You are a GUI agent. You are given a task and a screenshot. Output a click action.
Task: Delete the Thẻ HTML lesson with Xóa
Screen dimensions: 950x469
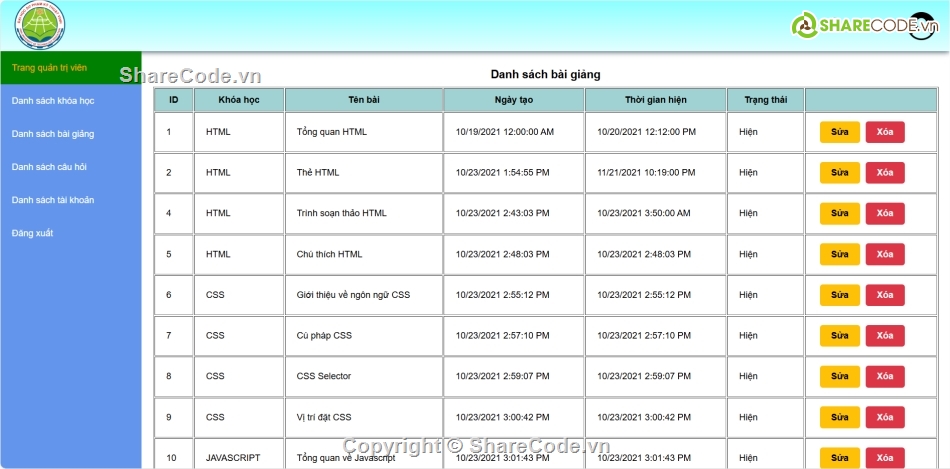tap(885, 173)
